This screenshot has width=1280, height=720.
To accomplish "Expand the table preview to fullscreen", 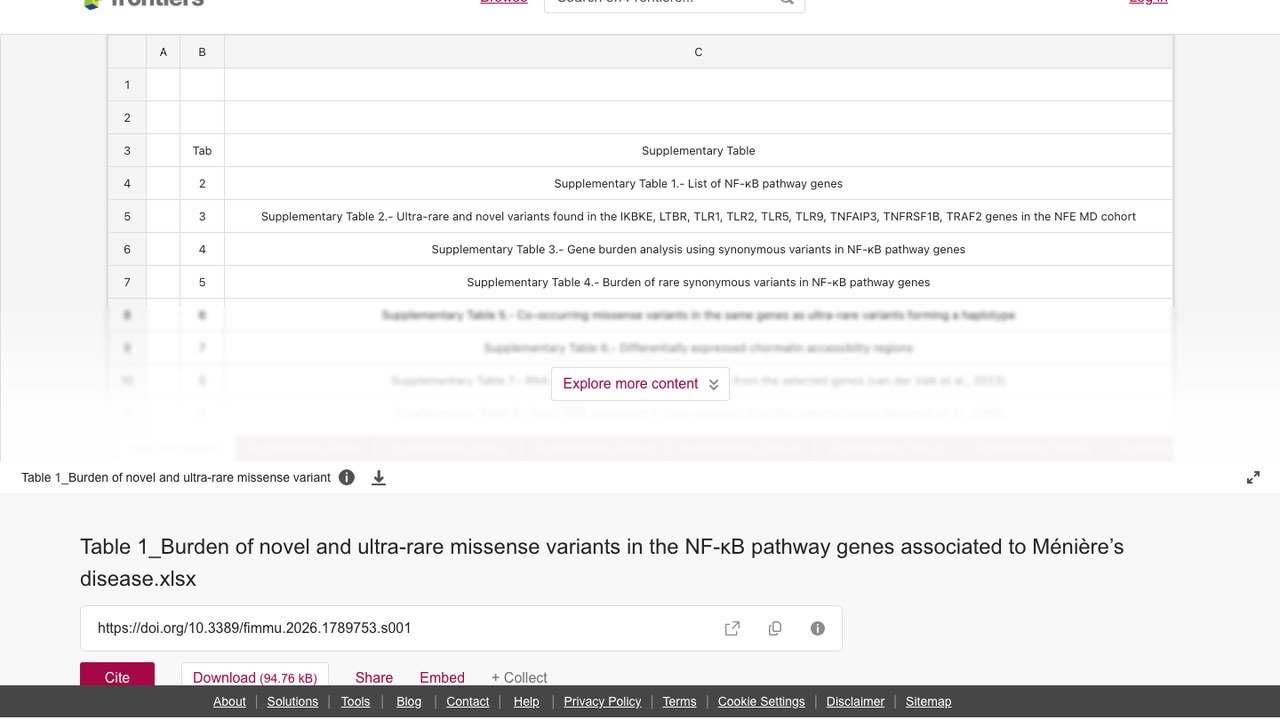I will click(1253, 478).
